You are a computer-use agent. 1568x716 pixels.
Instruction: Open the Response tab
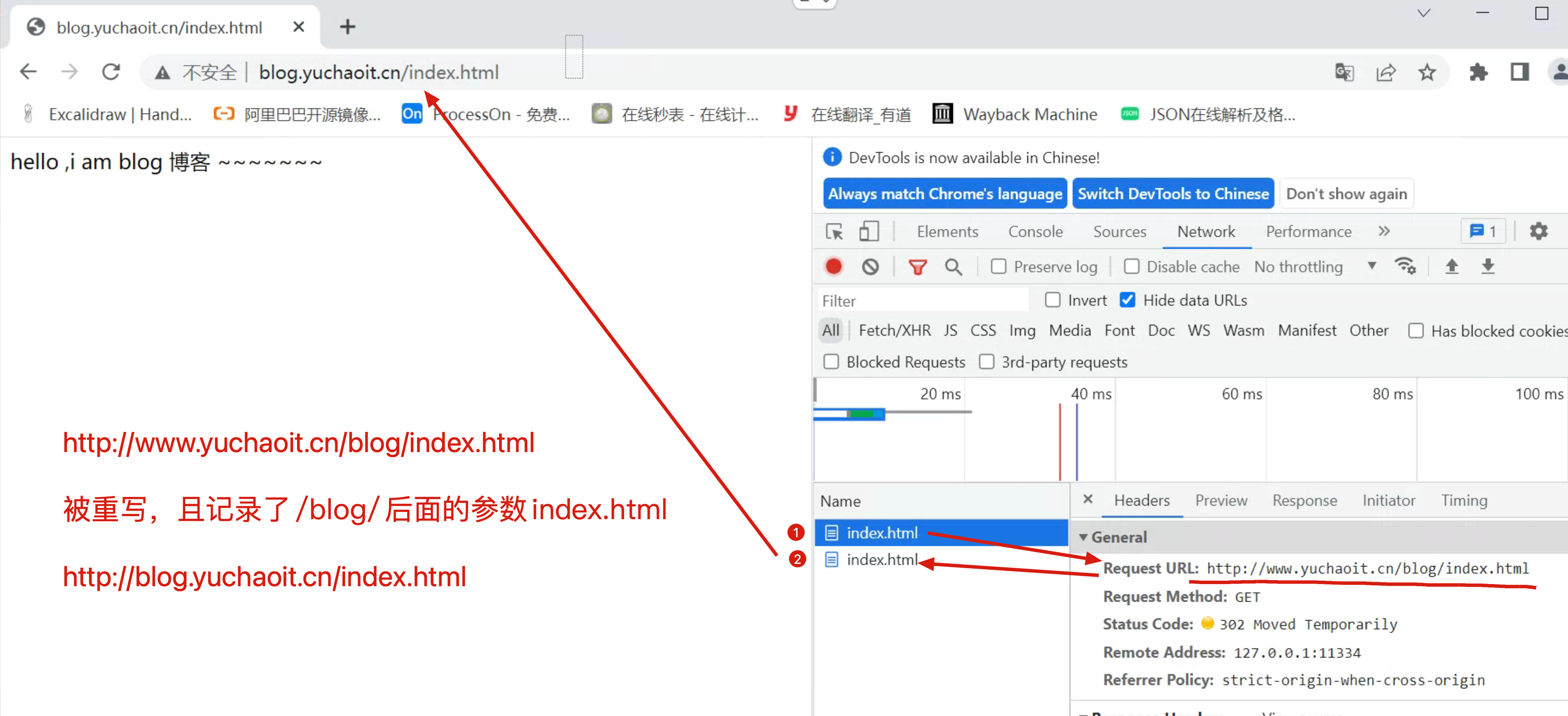click(x=1305, y=500)
